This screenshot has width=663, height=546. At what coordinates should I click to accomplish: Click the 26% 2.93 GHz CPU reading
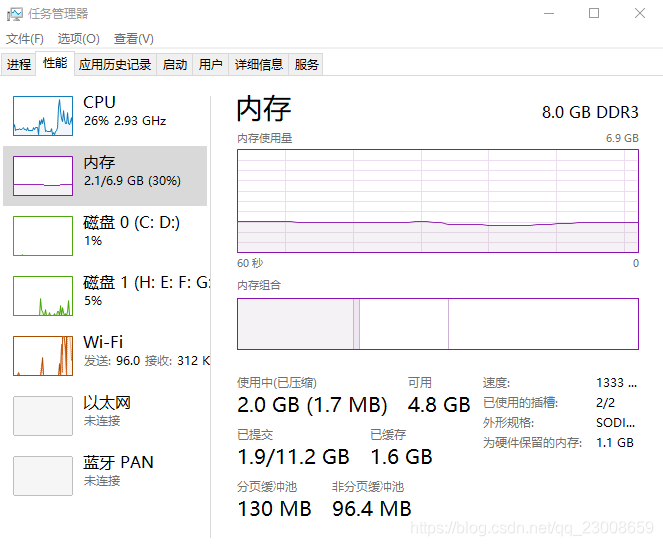click(125, 121)
